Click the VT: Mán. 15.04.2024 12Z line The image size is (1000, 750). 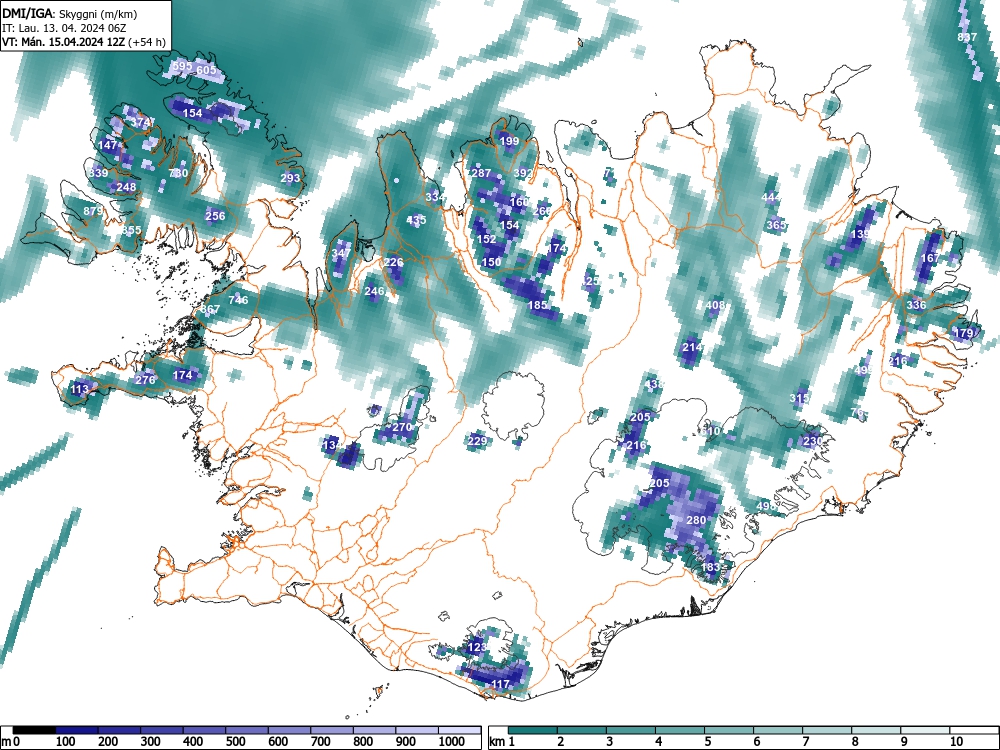(84, 42)
